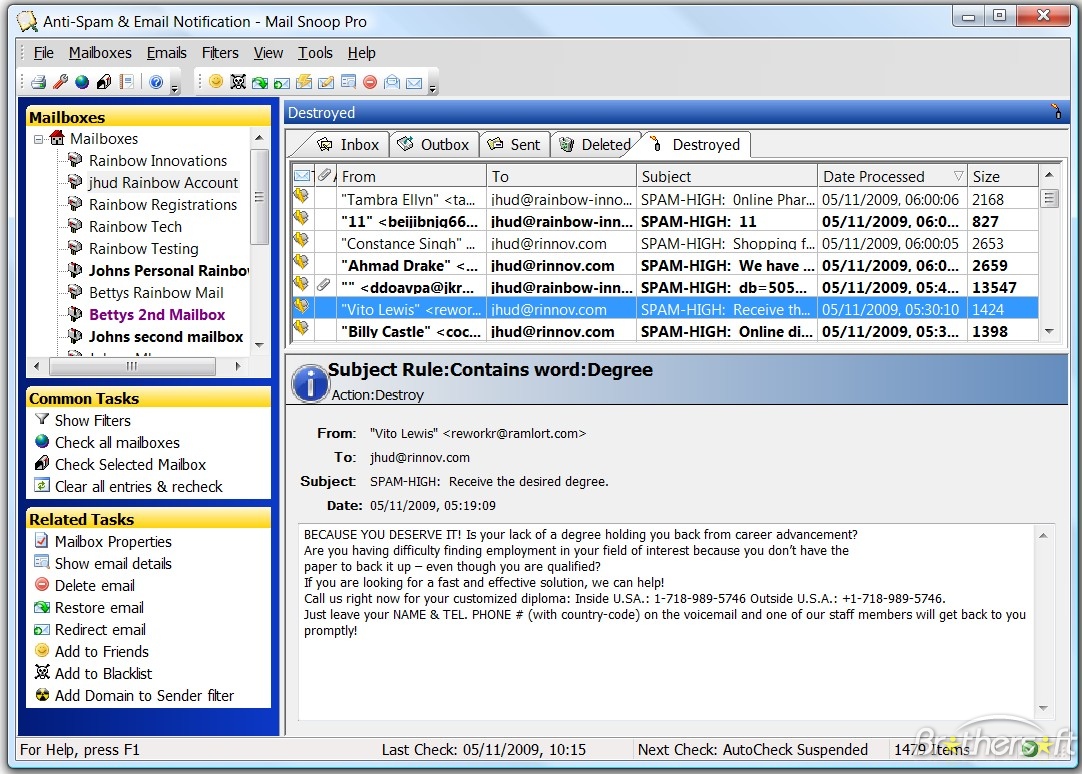Screen dimensions: 1082x774
Task: Click the blue info icon beside Subject Rule
Action: (x=310, y=383)
